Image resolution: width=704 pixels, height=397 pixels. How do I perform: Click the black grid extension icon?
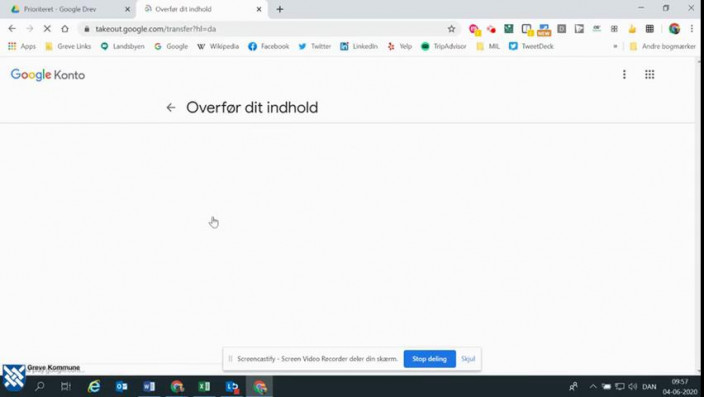[x=649, y=29]
